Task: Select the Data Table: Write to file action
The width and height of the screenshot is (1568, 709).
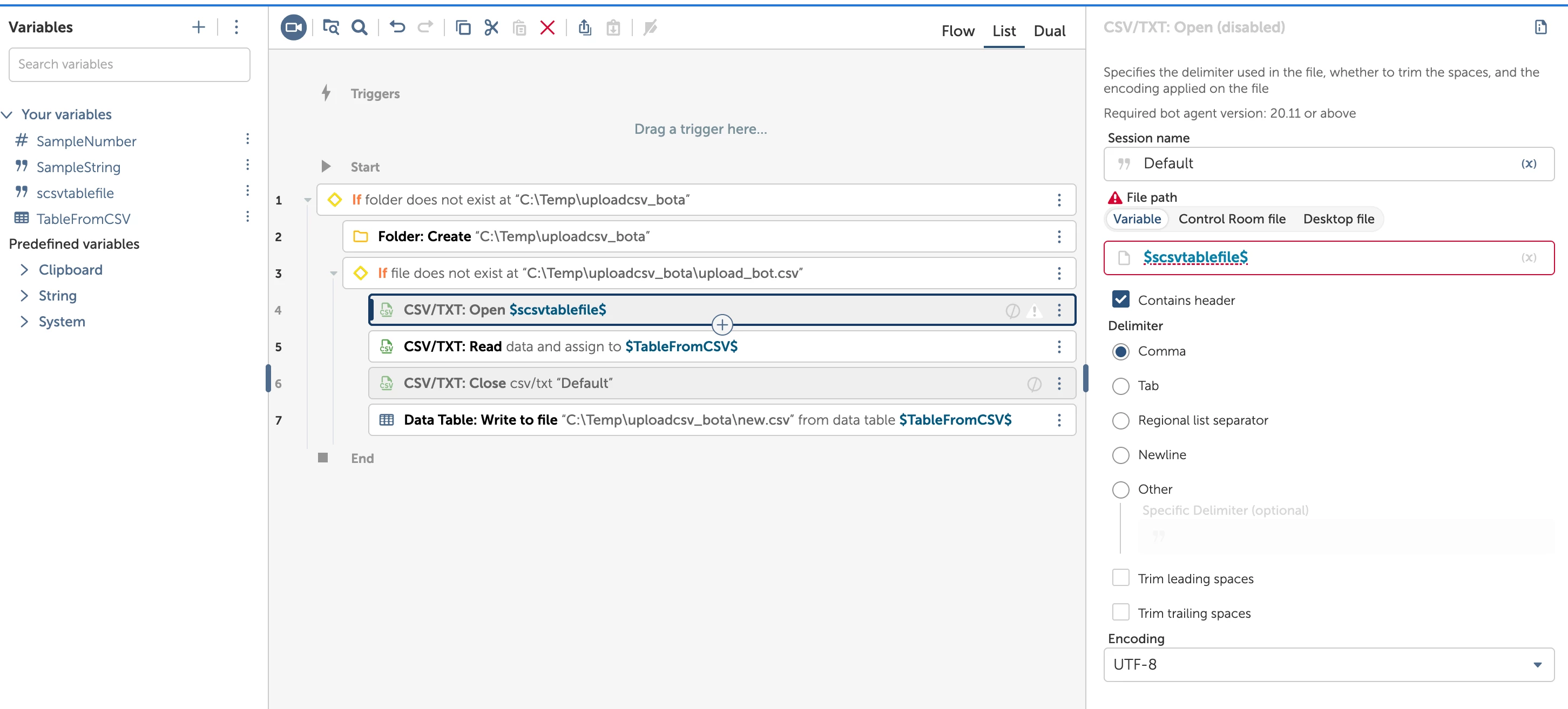Action: pos(721,420)
